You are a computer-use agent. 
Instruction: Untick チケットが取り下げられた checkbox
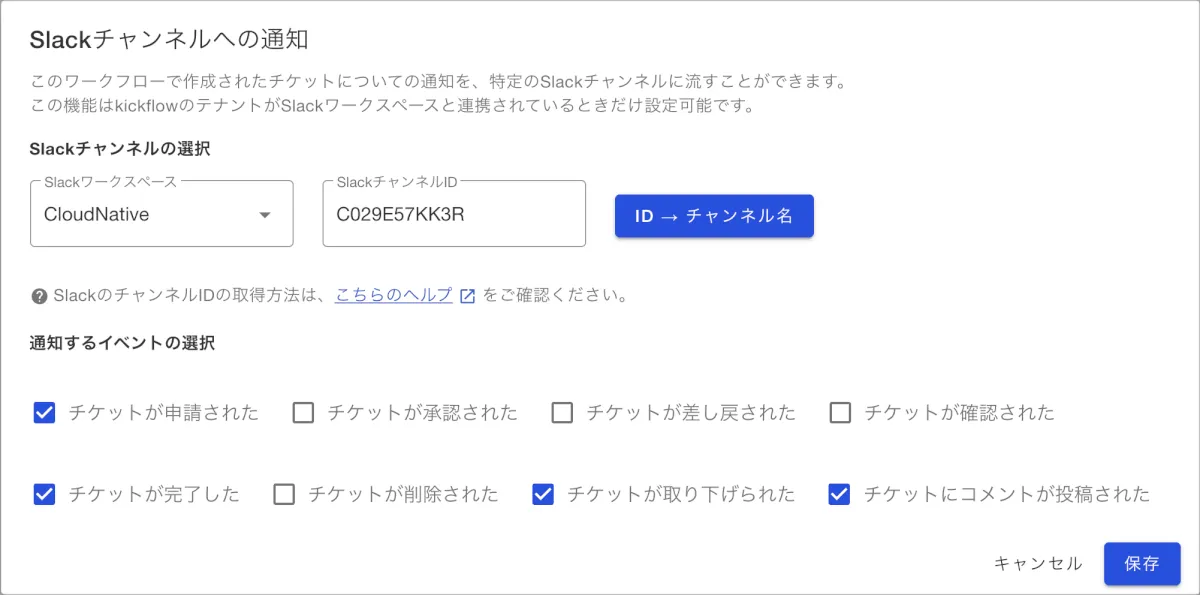coord(543,494)
